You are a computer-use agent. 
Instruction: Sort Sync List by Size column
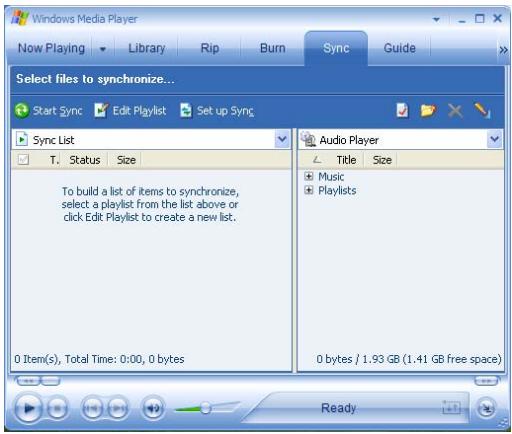coord(126,160)
